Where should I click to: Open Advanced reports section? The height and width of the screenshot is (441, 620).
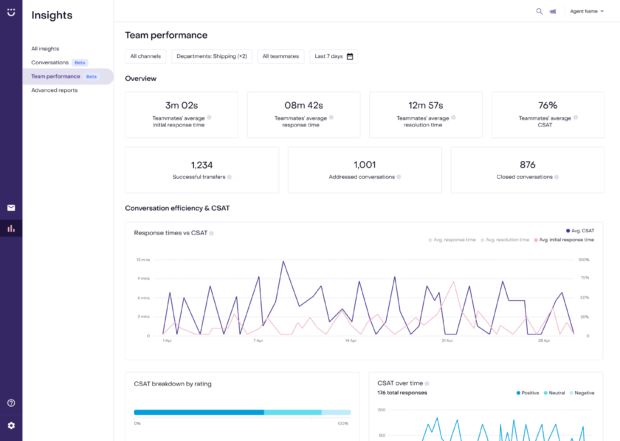tap(54, 90)
